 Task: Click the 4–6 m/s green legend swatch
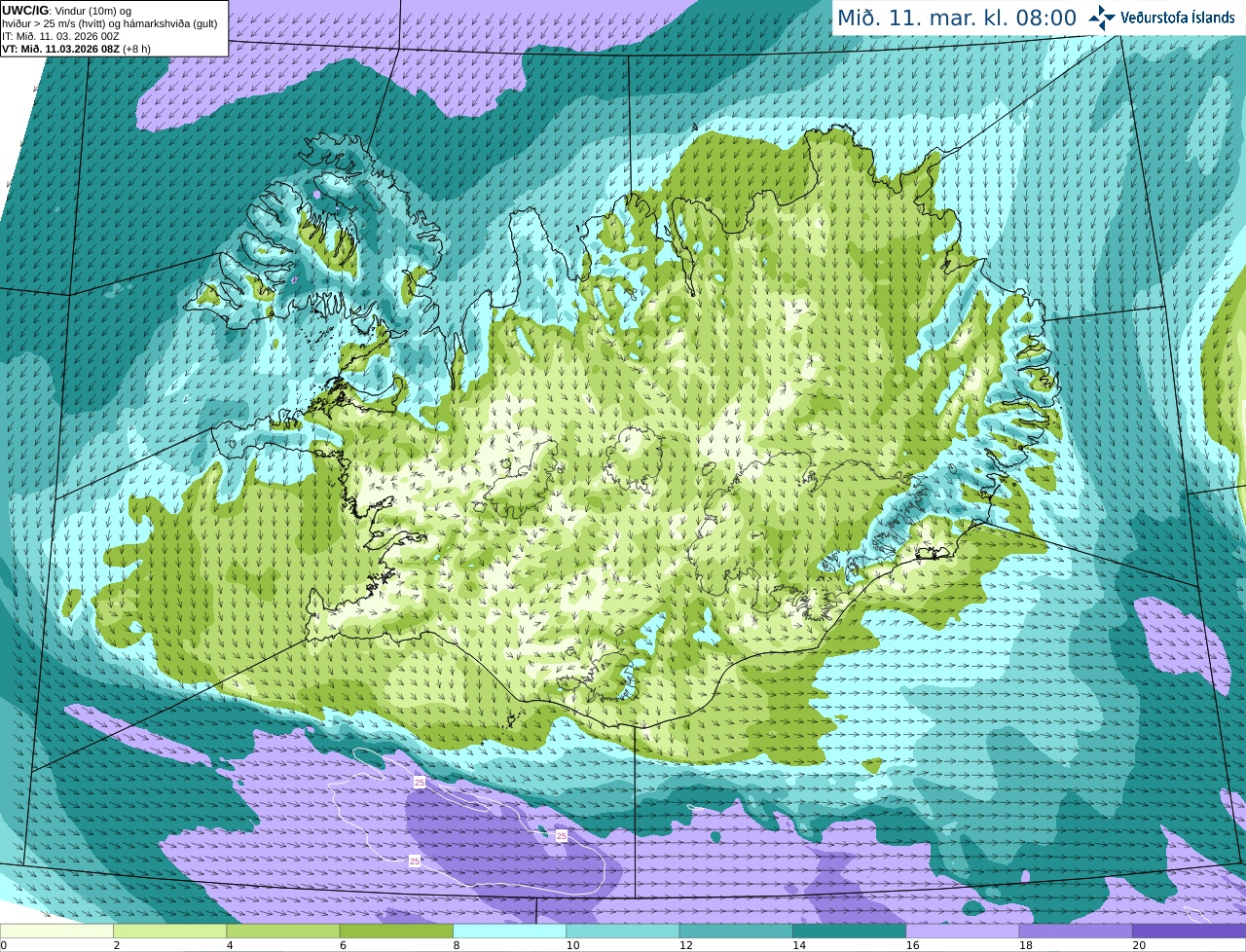pos(283,932)
